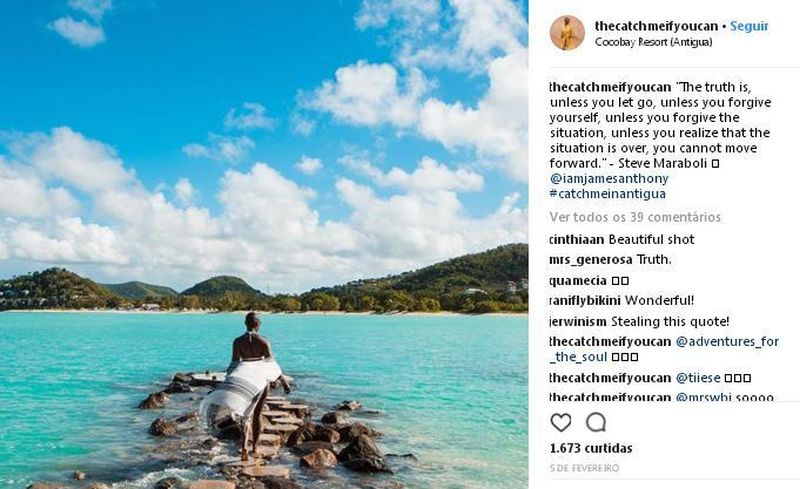Open cinthiaan commenter profile
Viewport: 800px width, 489px height.
click(x=577, y=239)
